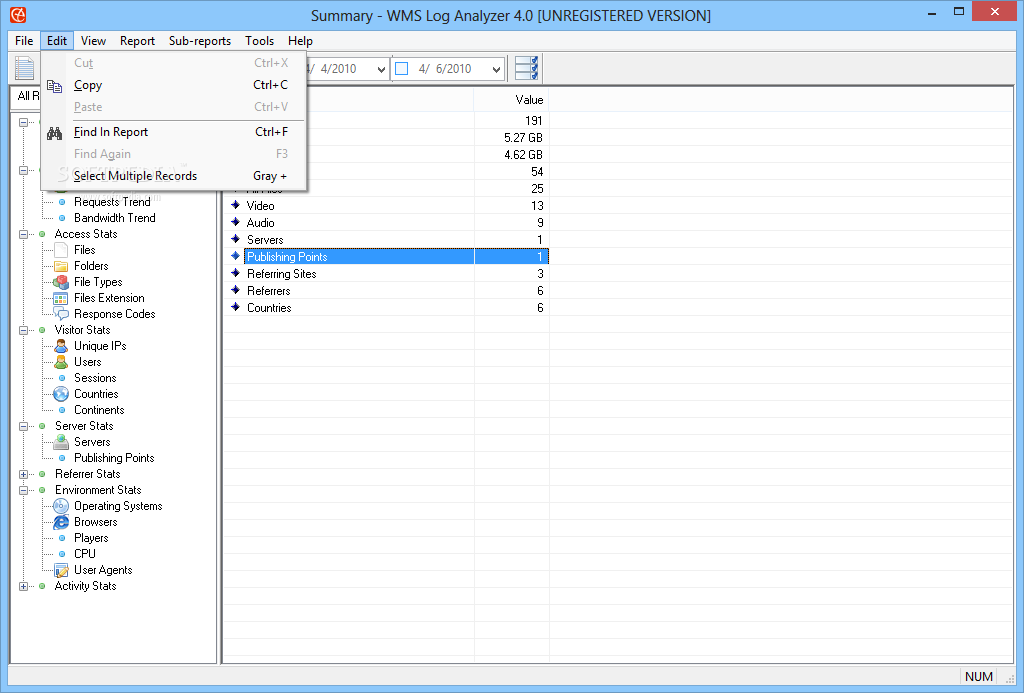Select the Continents tree item
This screenshot has width=1024, height=693.
[x=99, y=410]
